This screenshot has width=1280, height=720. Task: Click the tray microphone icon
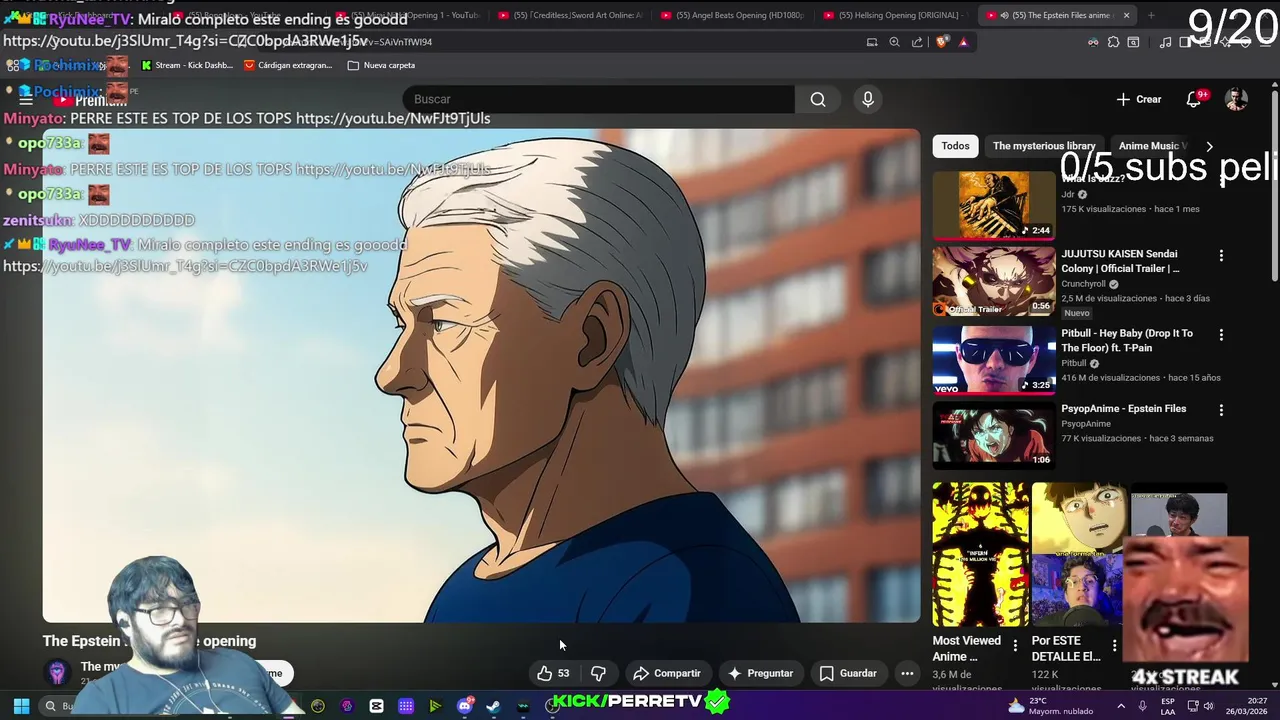[1142, 706]
